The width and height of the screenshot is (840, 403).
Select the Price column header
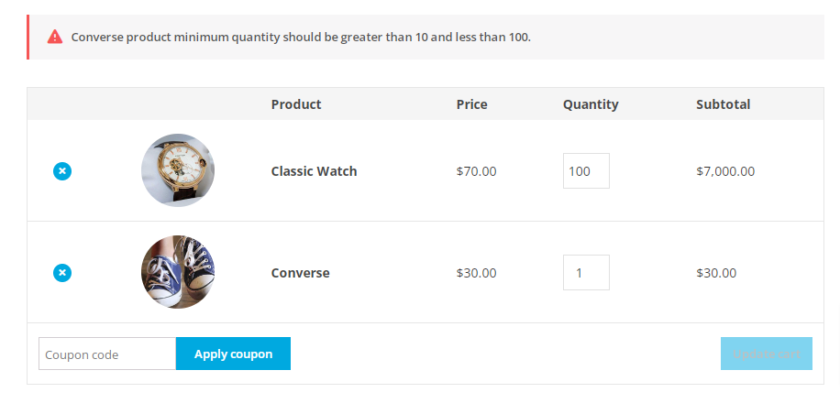tap(471, 104)
